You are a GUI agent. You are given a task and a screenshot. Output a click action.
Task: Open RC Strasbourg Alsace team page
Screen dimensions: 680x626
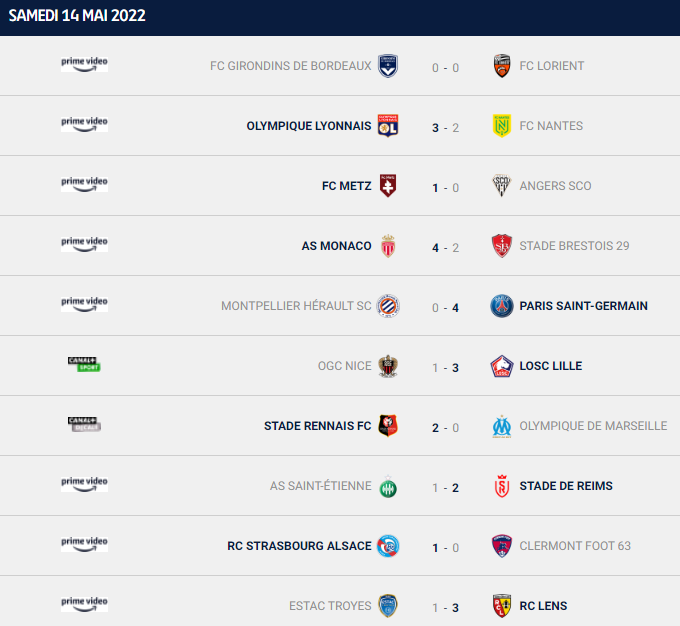pos(299,546)
